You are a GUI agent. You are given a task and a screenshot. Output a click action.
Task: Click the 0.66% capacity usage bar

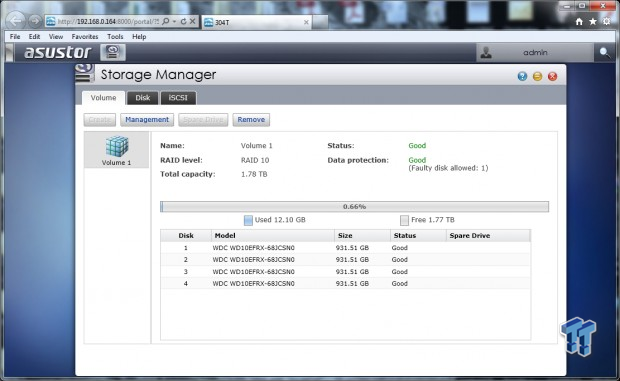click(354, 206)
